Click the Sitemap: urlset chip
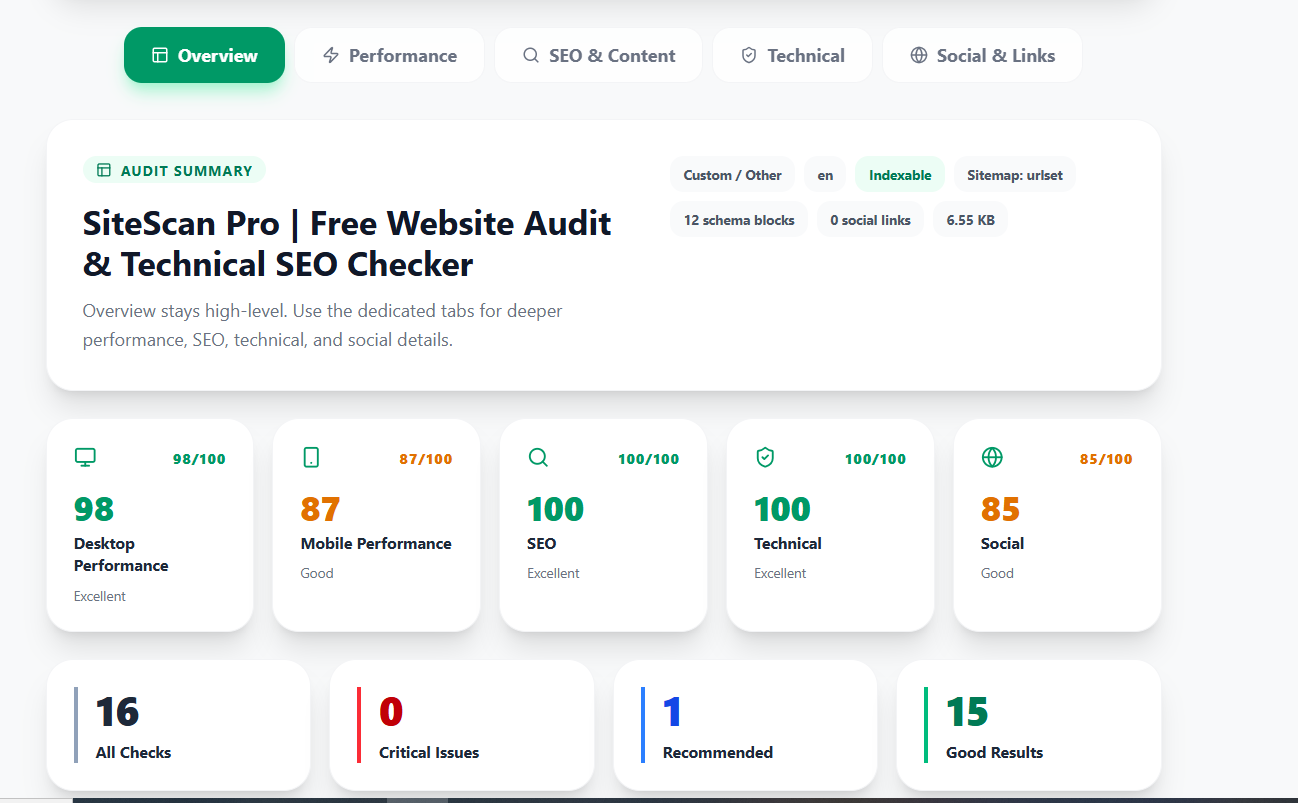 pyautogui.click(x=1015, y=174)
